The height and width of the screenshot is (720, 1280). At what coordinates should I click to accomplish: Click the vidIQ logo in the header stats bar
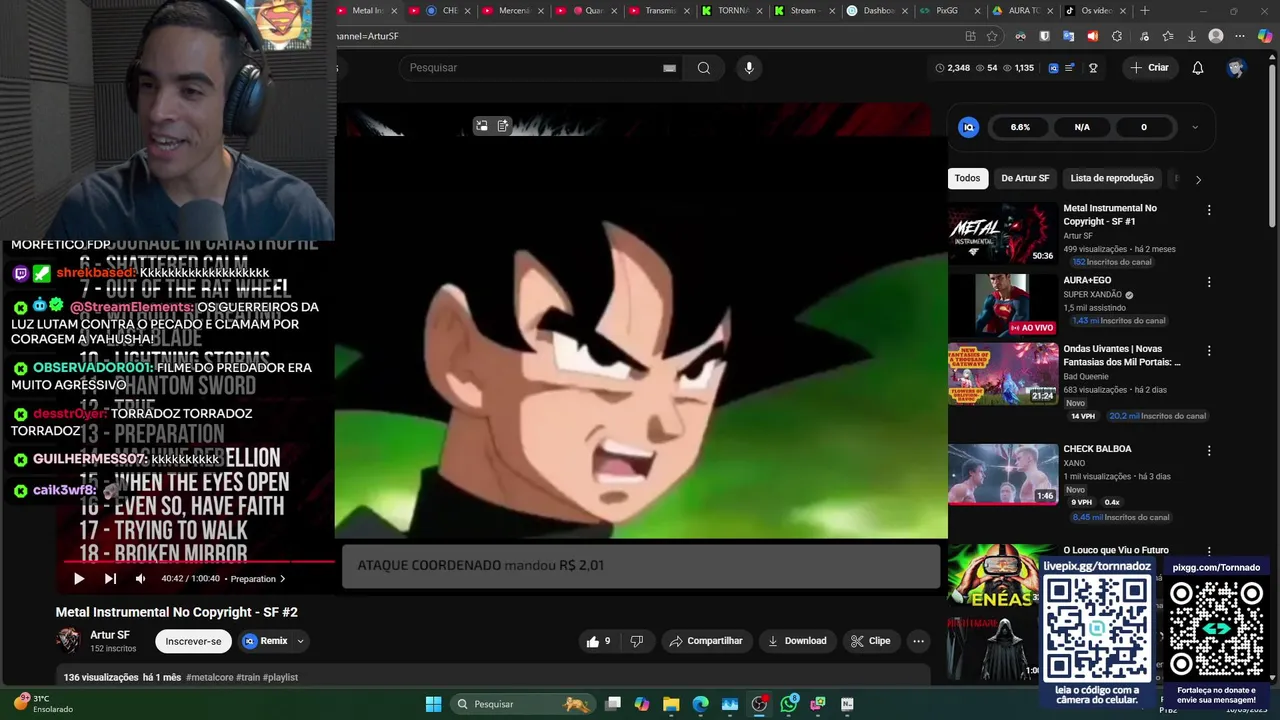pyautogui.click(x=1053, y=68)
